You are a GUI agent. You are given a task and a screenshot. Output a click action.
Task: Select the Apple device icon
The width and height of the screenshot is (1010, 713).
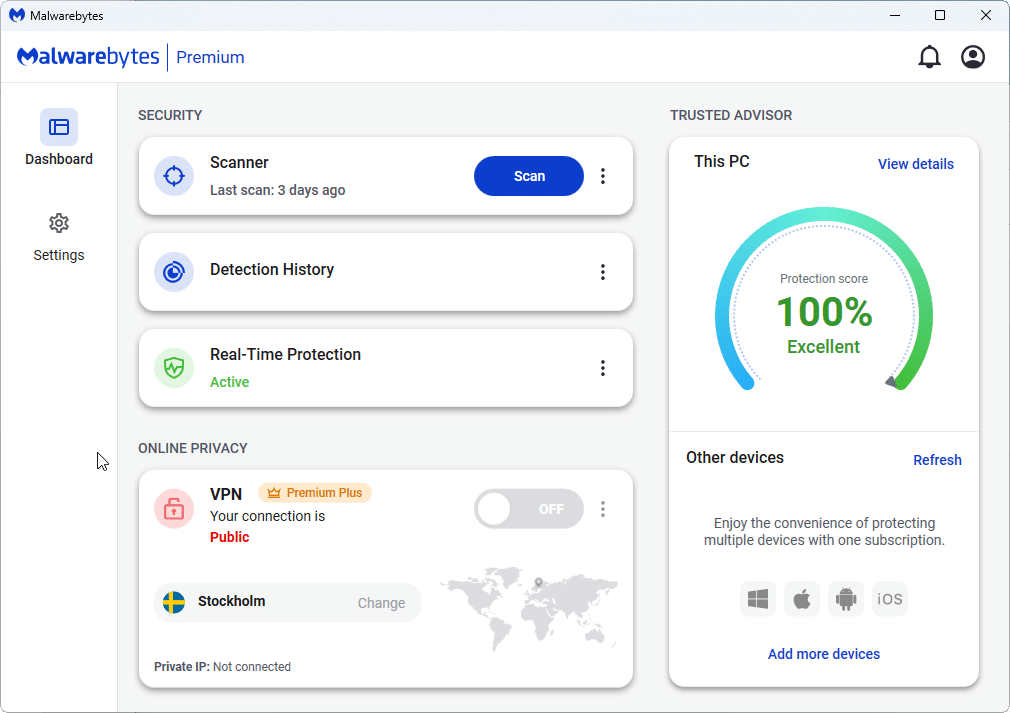pos(801,599)
